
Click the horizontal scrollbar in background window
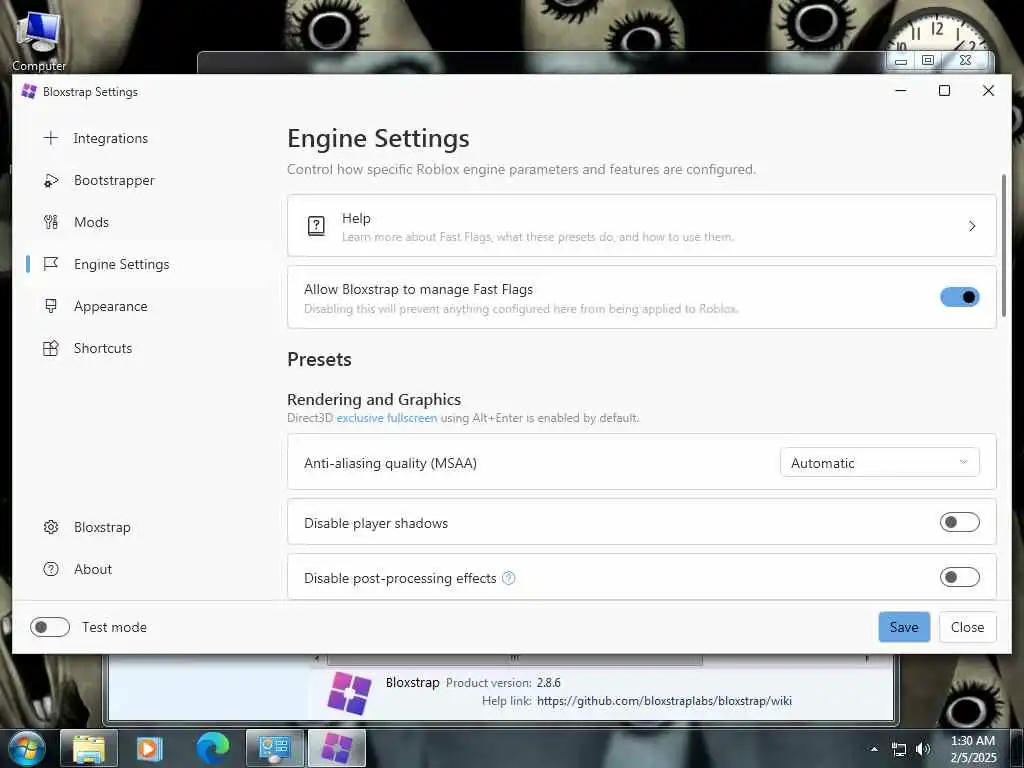pos(515,658)
